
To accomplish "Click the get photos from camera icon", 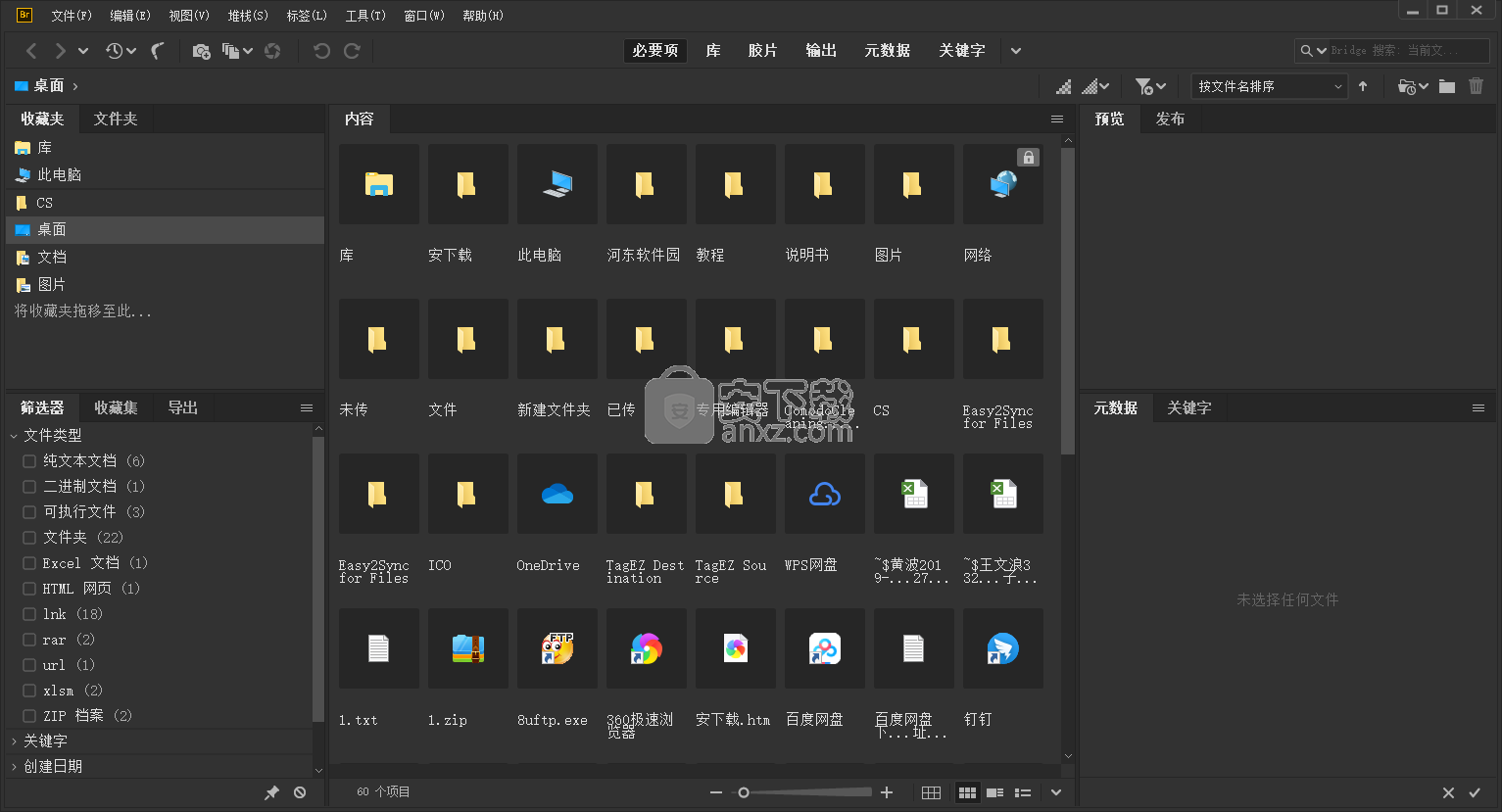I will [201, 51].
